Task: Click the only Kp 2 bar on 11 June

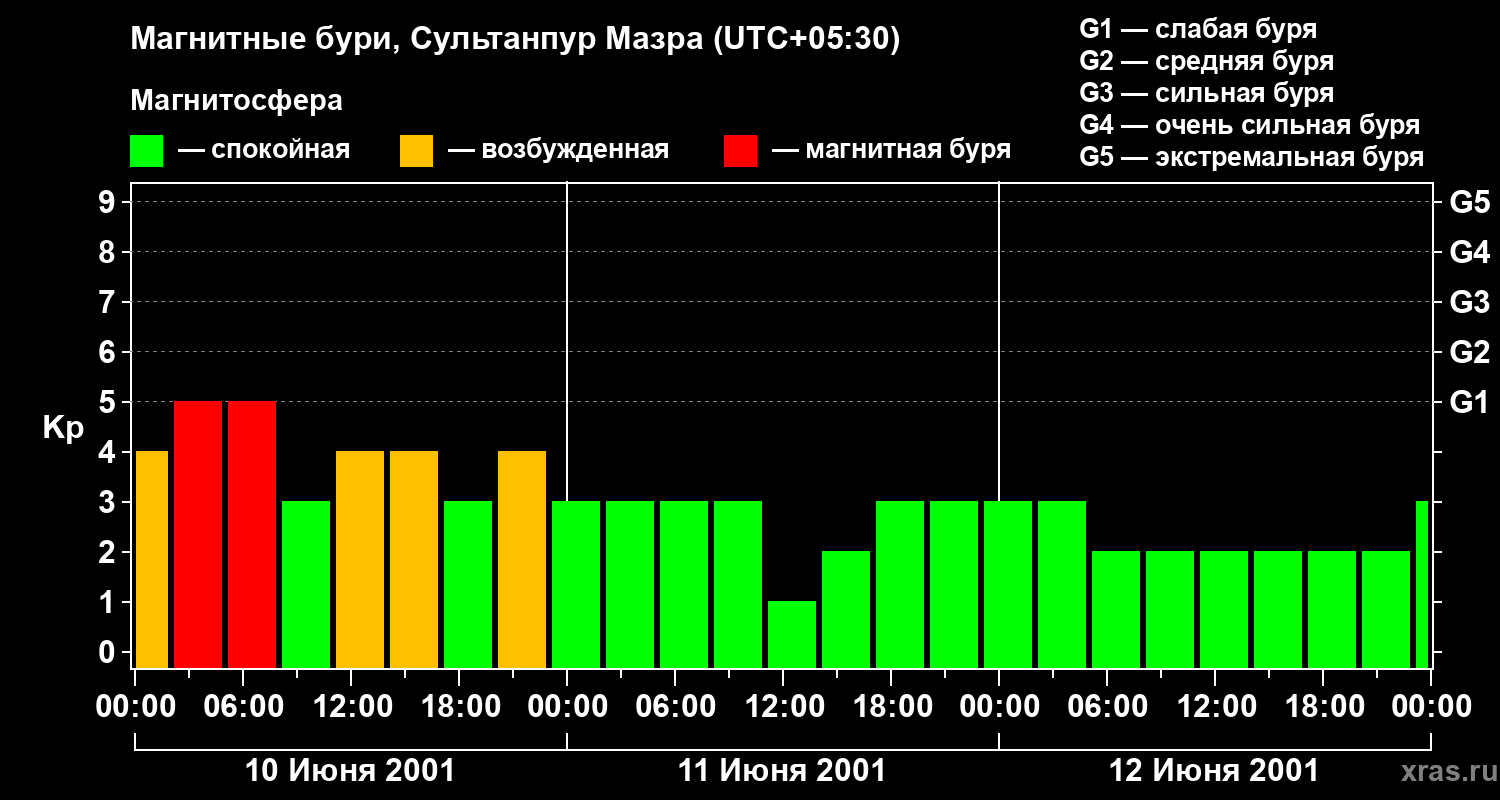Action: click(x=846, y=609)
